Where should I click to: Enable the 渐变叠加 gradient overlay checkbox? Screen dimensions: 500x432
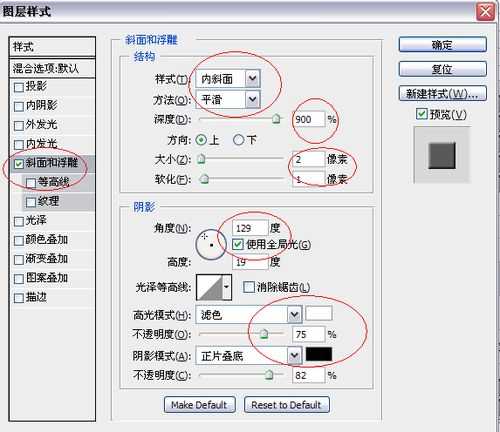(x=19, y=260)
